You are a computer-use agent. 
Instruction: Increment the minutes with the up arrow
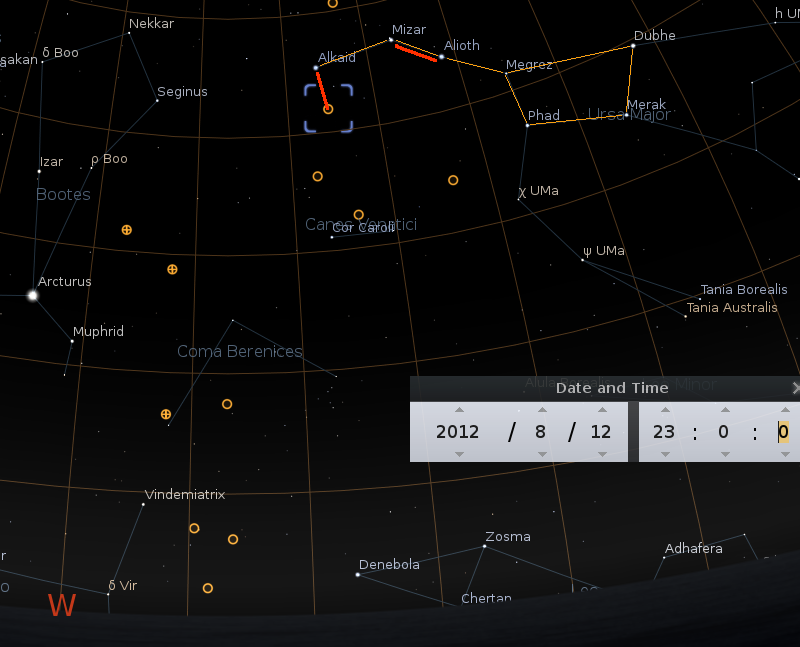[724, 409]
